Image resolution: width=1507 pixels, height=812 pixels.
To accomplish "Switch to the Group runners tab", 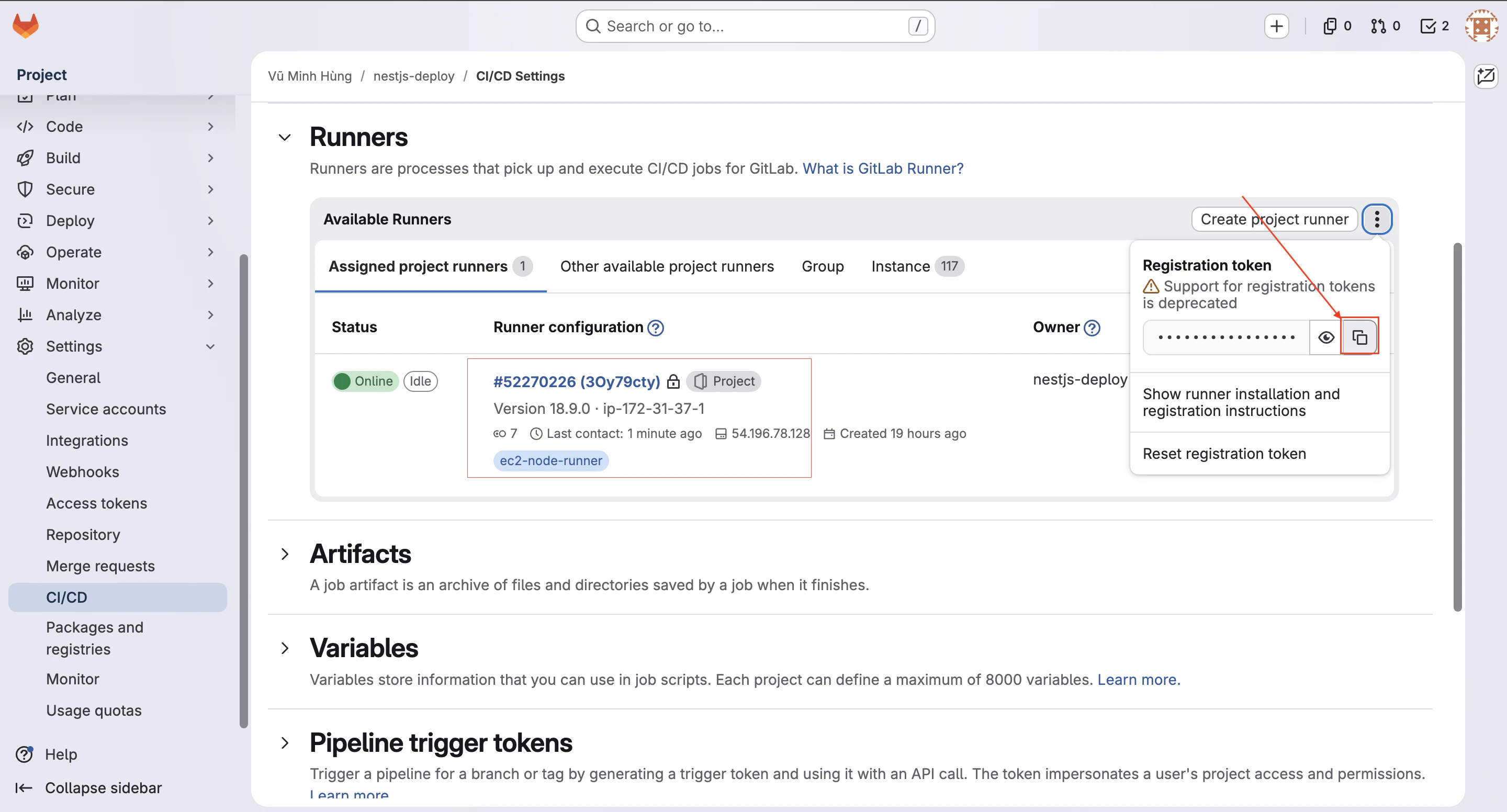I will [823, 266].
